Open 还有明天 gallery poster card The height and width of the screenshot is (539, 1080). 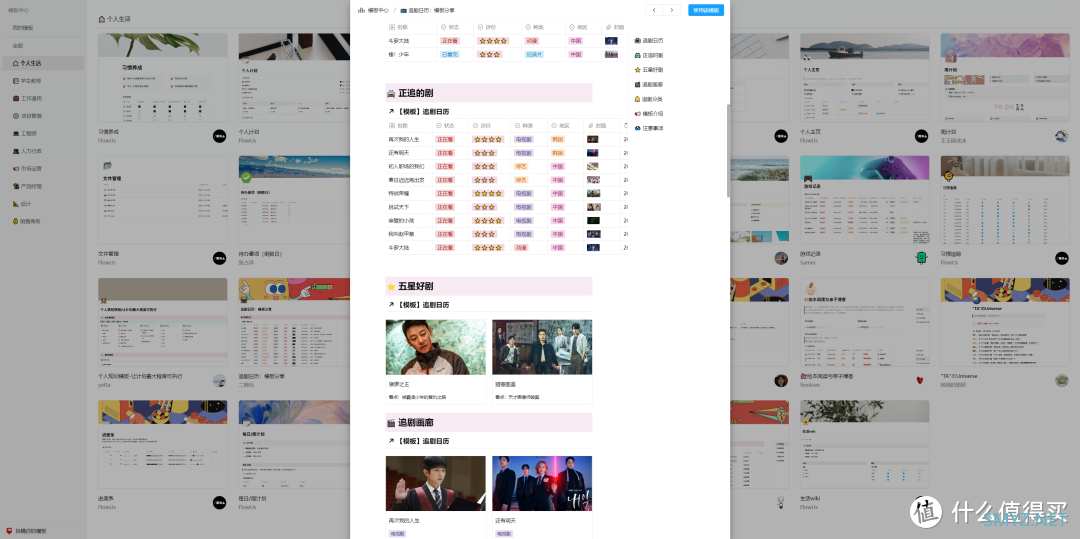(x=542, y=483)
